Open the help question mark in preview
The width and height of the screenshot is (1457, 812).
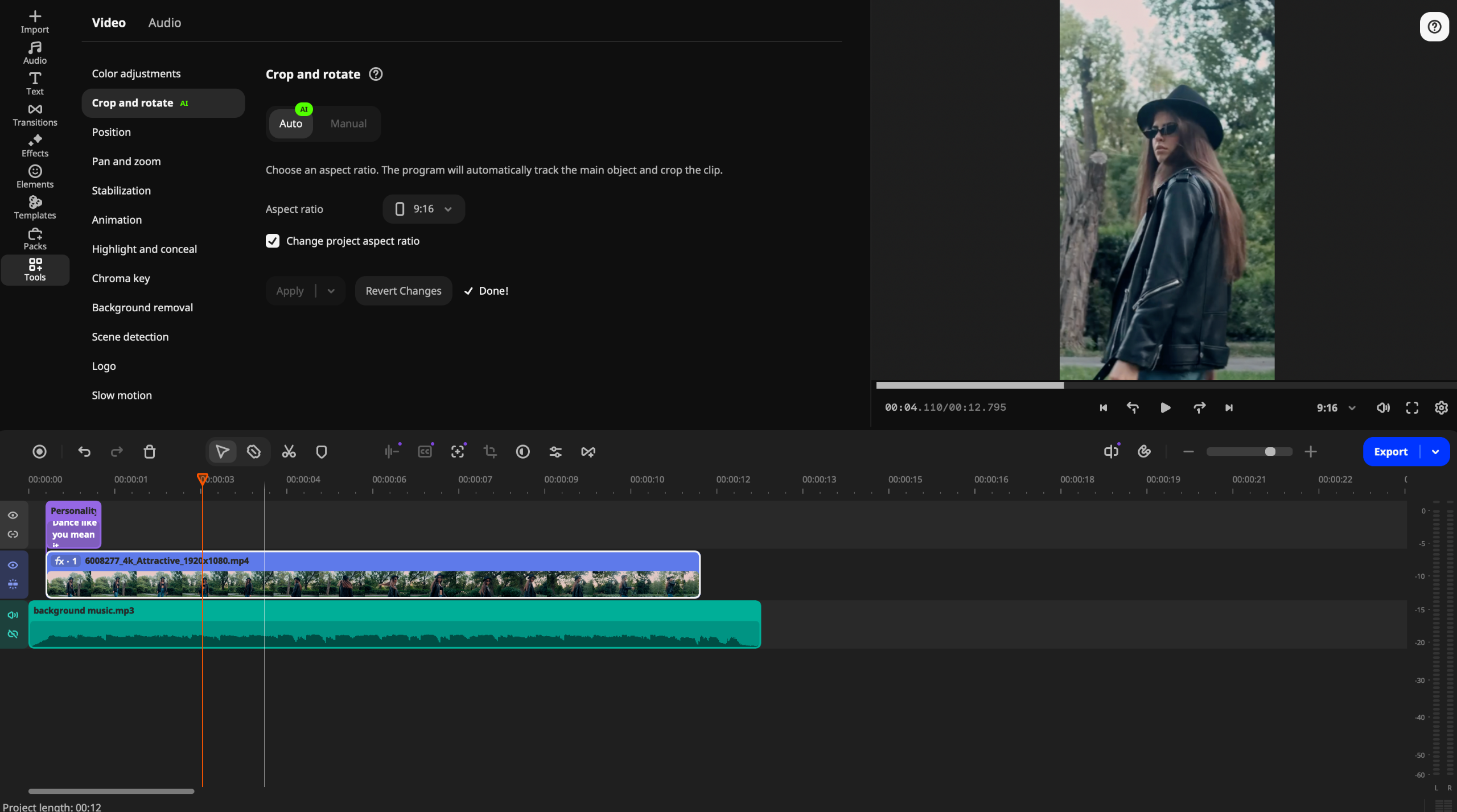pyautogui.click(x=1434, y=27)
